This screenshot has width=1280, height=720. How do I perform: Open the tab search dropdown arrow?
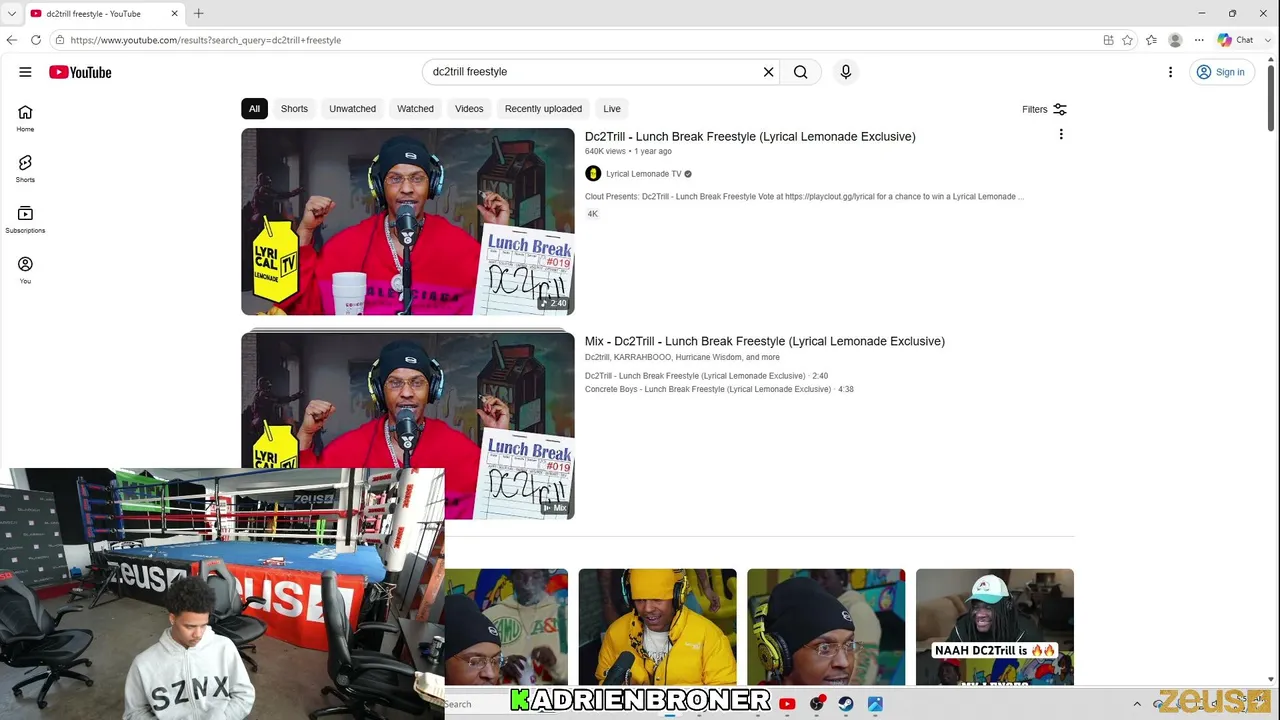click(12, 13)
